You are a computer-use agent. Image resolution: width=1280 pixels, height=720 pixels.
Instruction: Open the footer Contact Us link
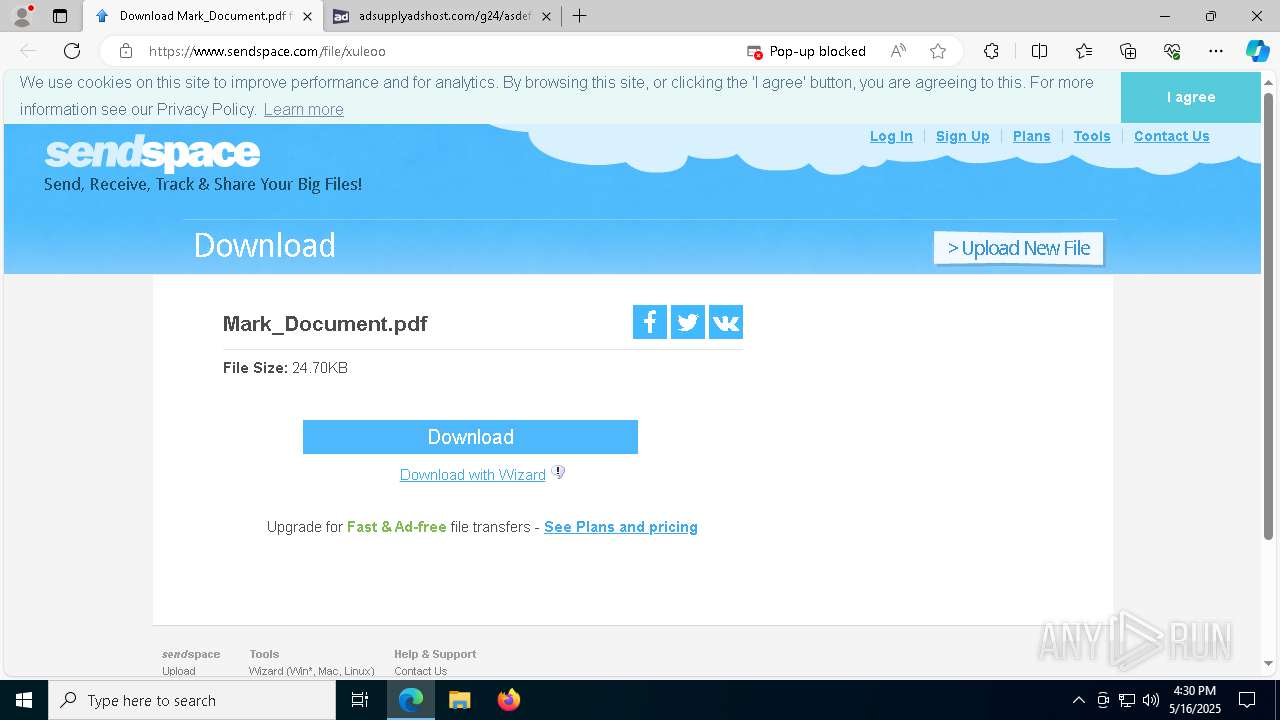click(x=420, y=671)
